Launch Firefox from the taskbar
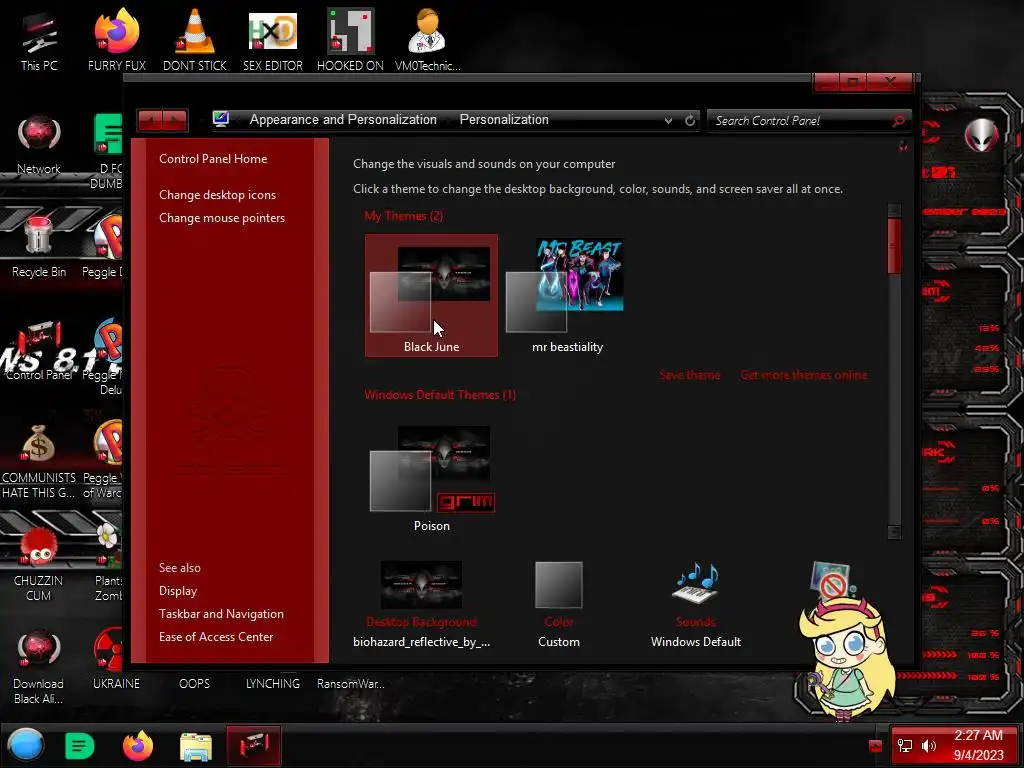 [138, 746]
